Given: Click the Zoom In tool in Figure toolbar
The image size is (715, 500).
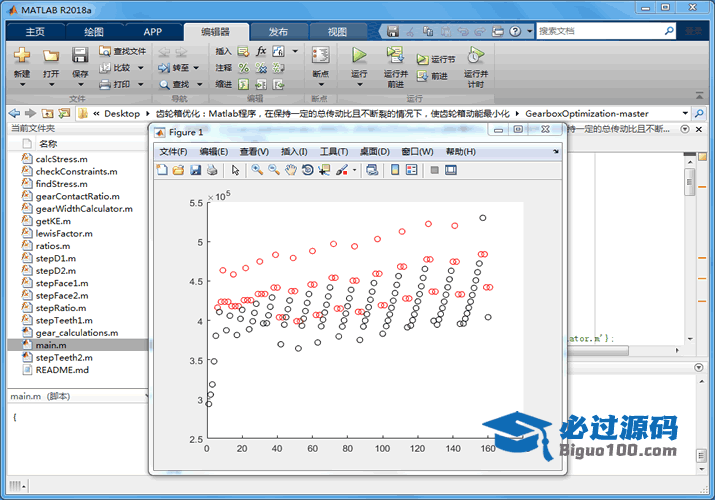Looking at the screenshot, I should tap(257, 170).
